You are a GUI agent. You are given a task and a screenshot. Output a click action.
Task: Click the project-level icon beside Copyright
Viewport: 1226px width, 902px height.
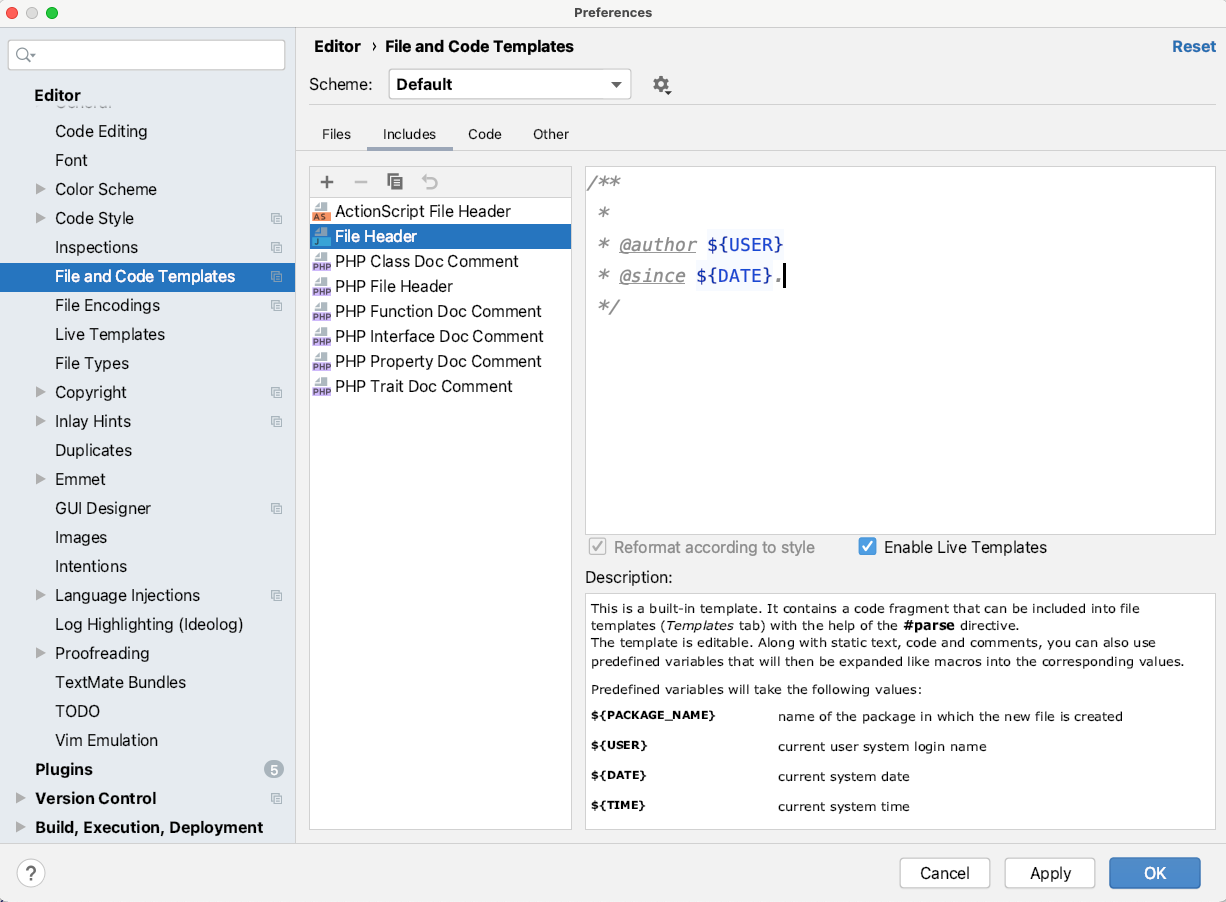[277, 392]
